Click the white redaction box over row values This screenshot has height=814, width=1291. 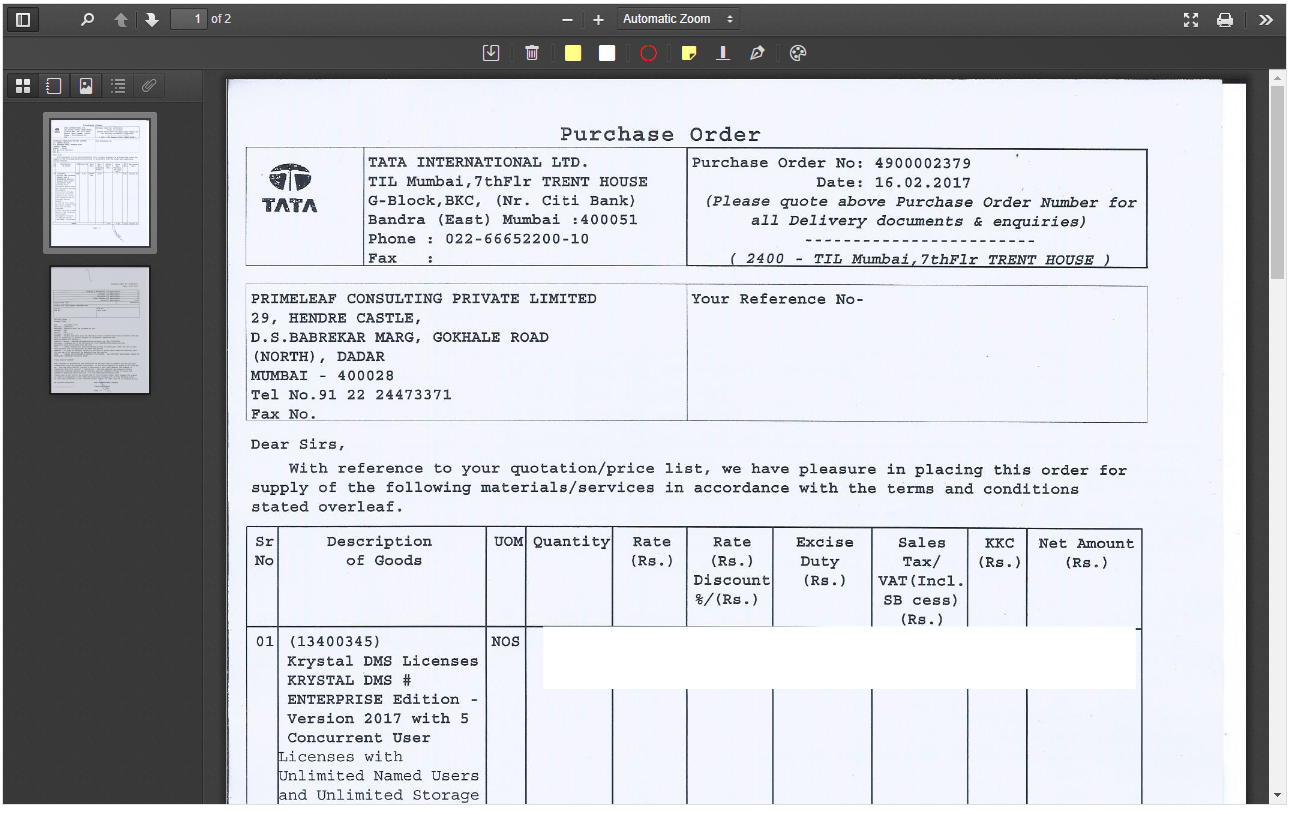(840, 657)
